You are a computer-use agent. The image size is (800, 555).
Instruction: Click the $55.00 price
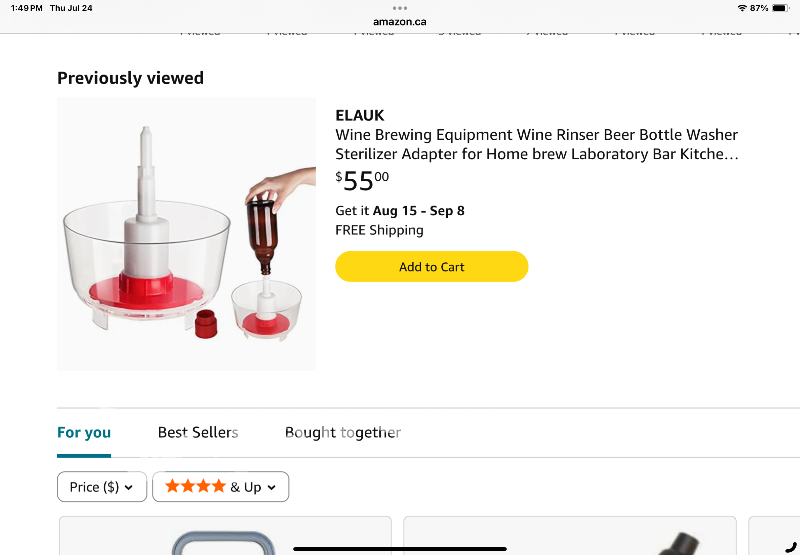(362, 181)
